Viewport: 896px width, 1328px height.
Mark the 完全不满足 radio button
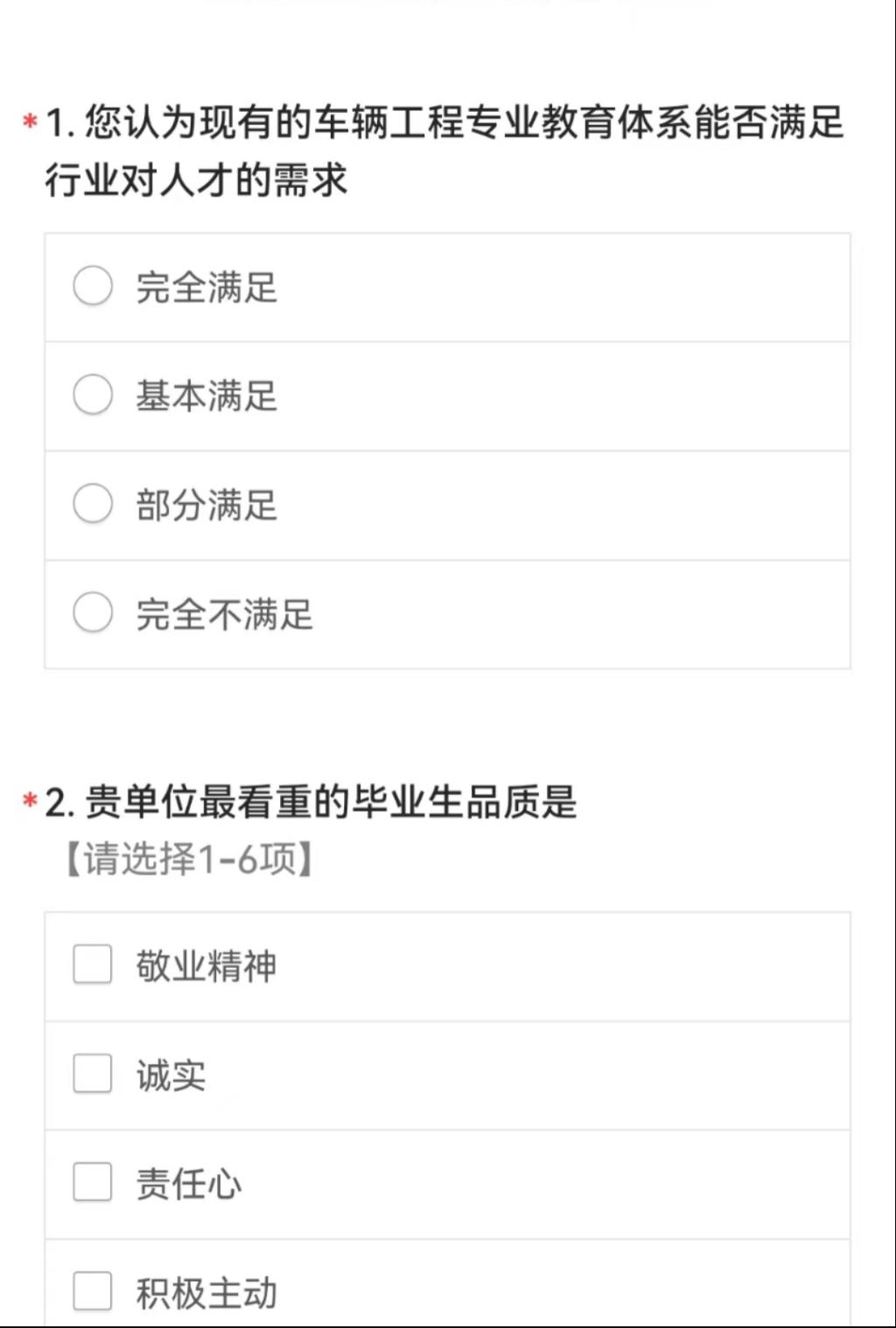pos(93,612)
